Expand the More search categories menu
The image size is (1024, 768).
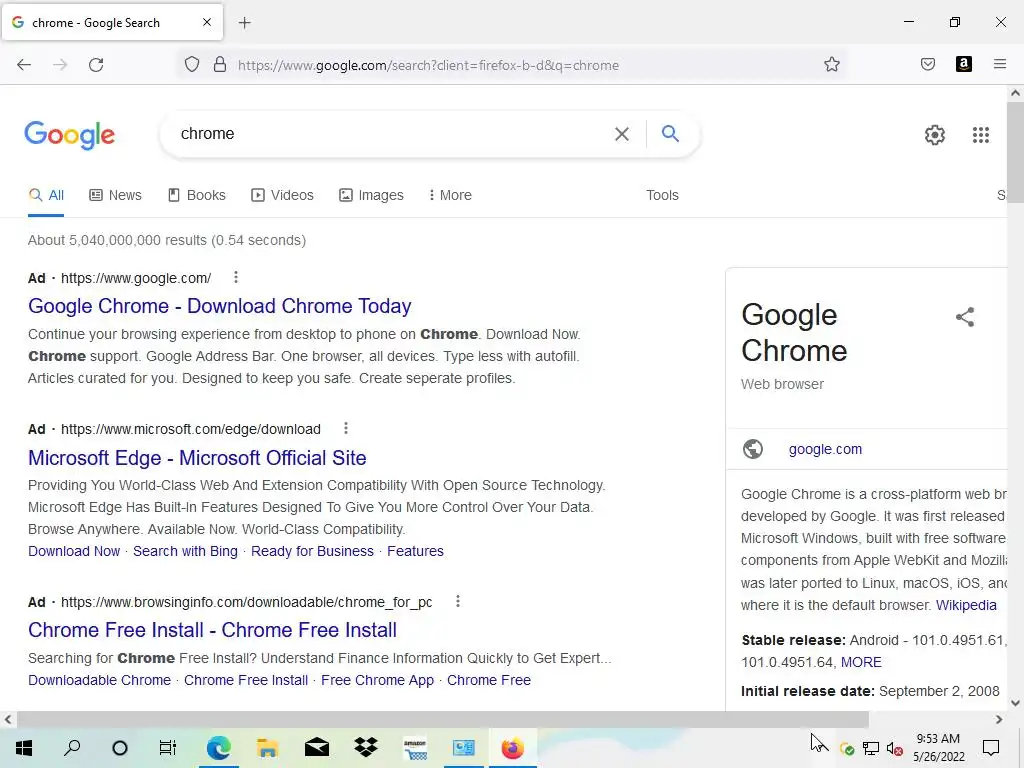click(x=450, y=195)
